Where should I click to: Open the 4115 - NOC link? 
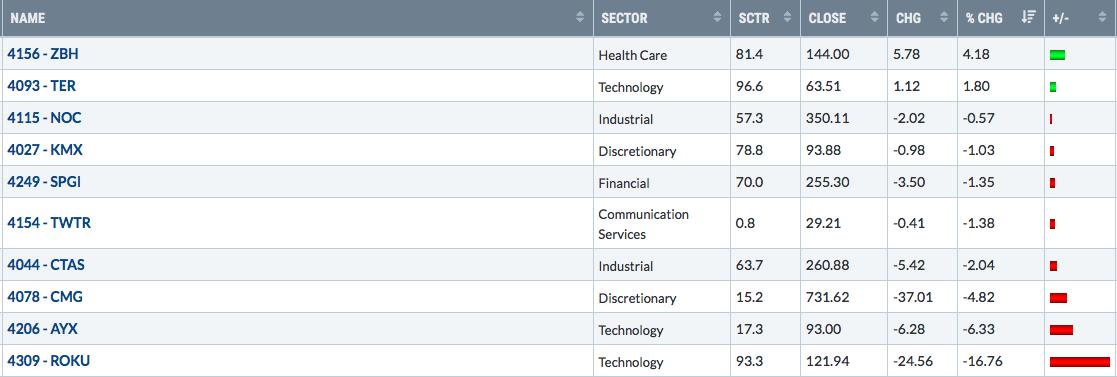43,118
